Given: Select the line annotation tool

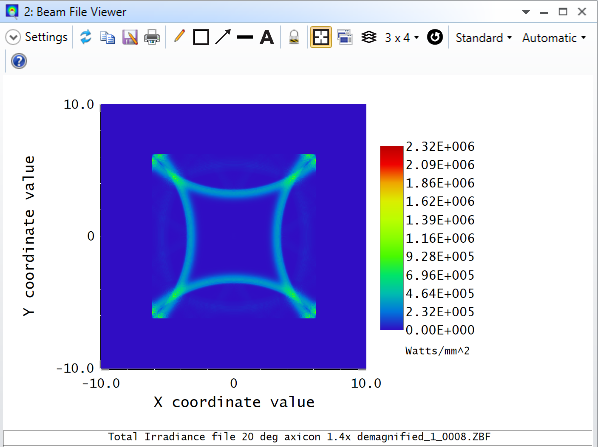Looking at the screenshot, I should point(245,37).
